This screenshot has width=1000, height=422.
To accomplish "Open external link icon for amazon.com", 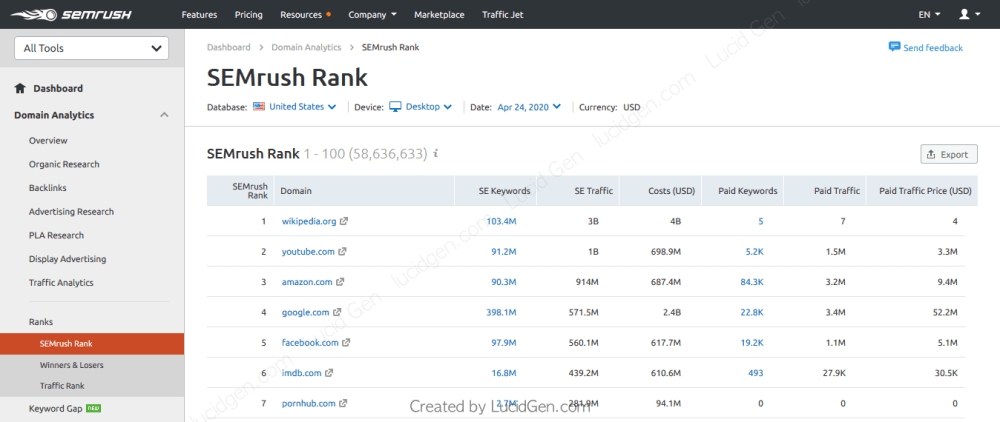I will [x=341, y=282].
